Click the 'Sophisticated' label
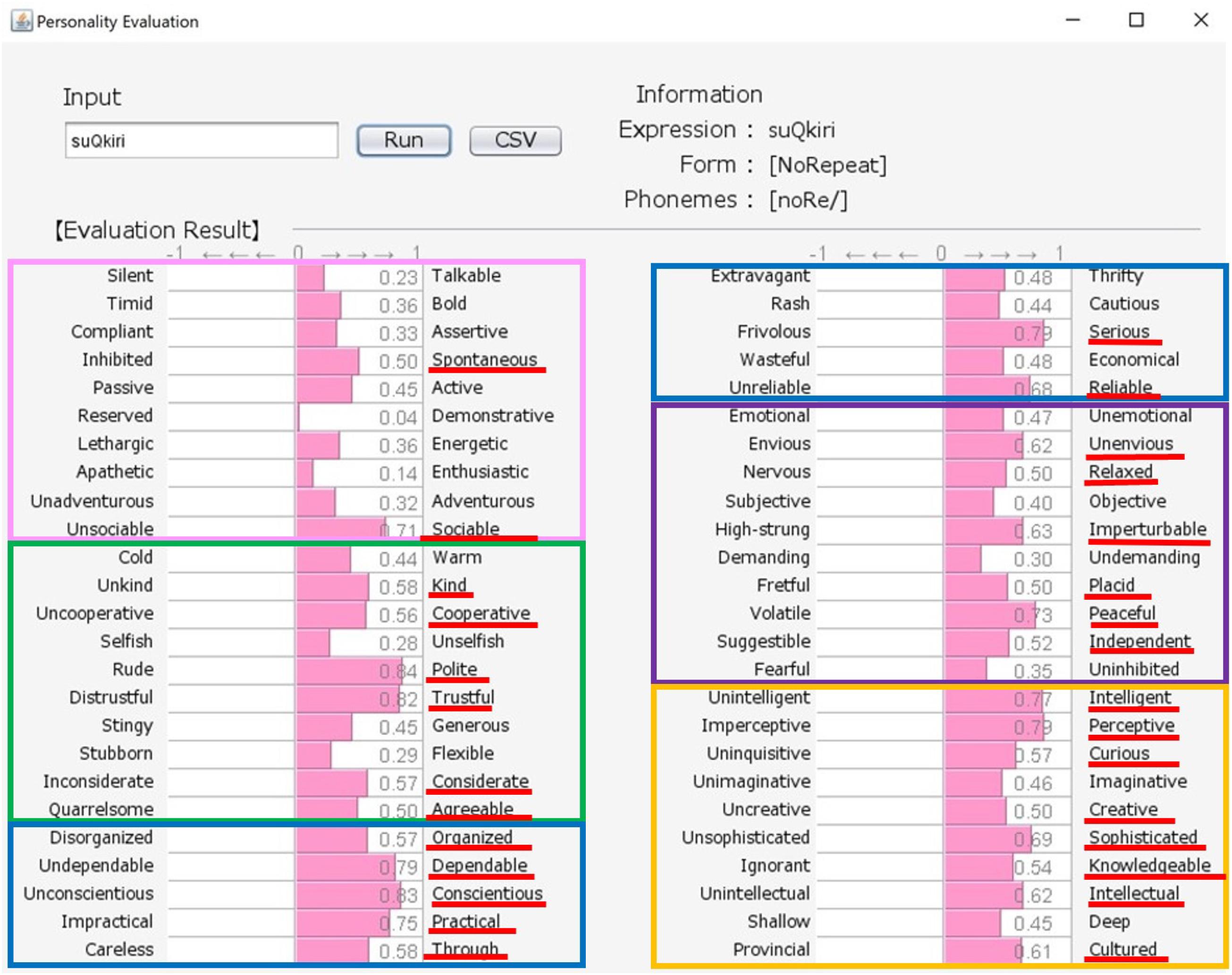Screen dimensions: 1232x975 pyautogui.click(x=1143, y=837)
